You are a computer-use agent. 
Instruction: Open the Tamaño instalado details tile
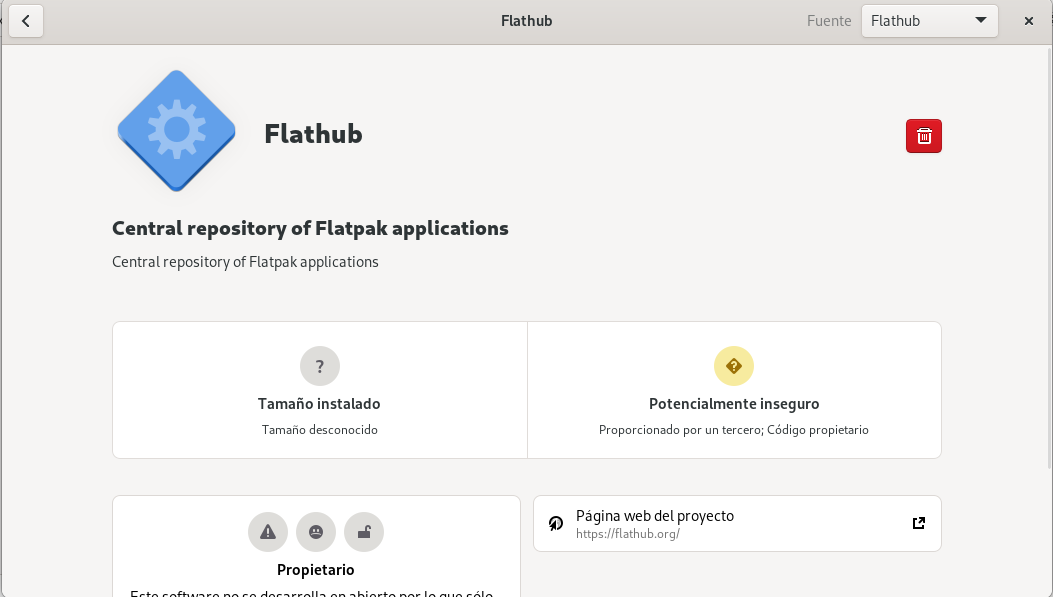click(x=319, y=390)
